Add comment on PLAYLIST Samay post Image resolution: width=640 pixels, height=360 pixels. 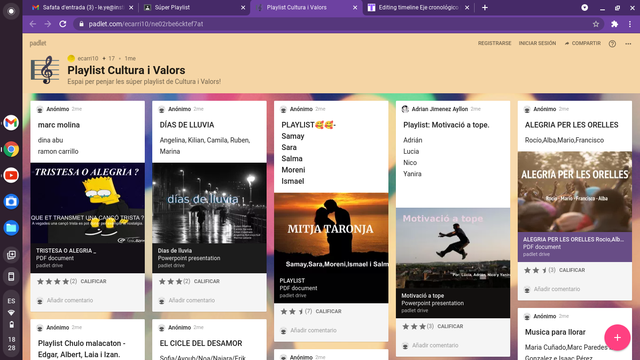coord(313,331)
